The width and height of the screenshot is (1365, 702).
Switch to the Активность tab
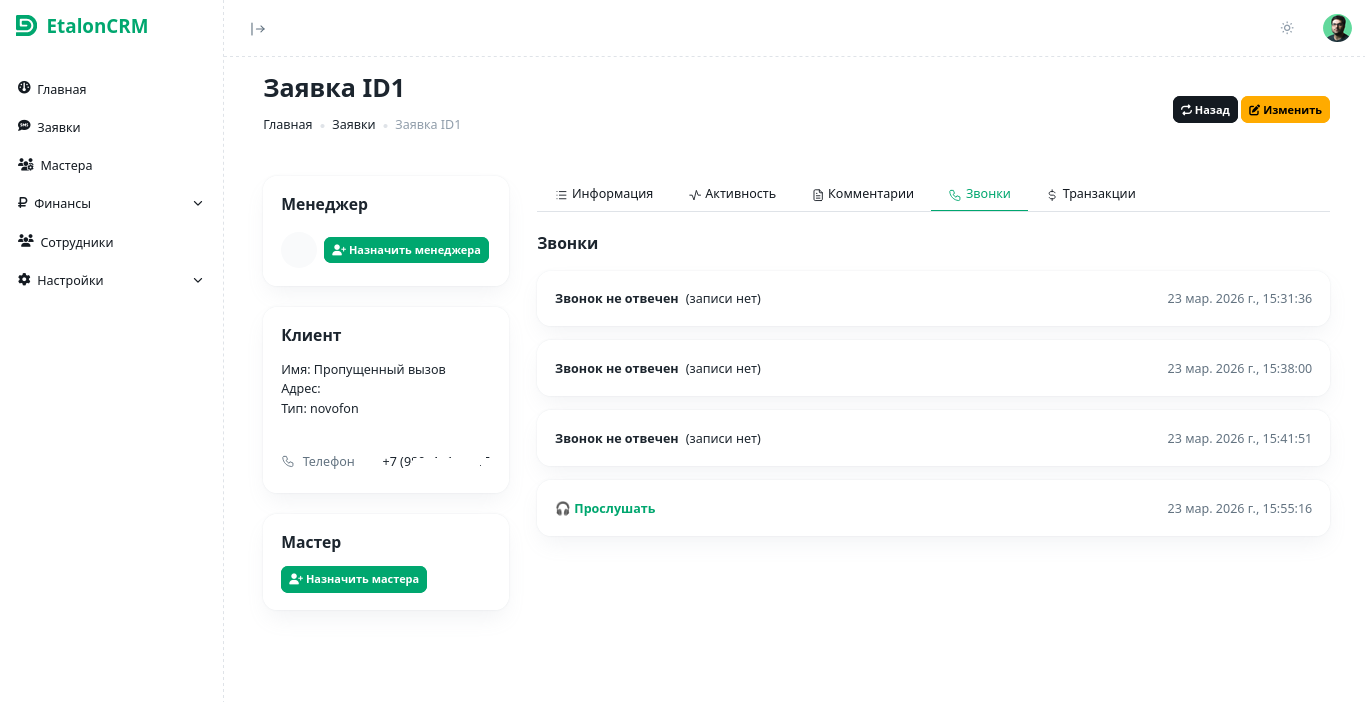732,194
